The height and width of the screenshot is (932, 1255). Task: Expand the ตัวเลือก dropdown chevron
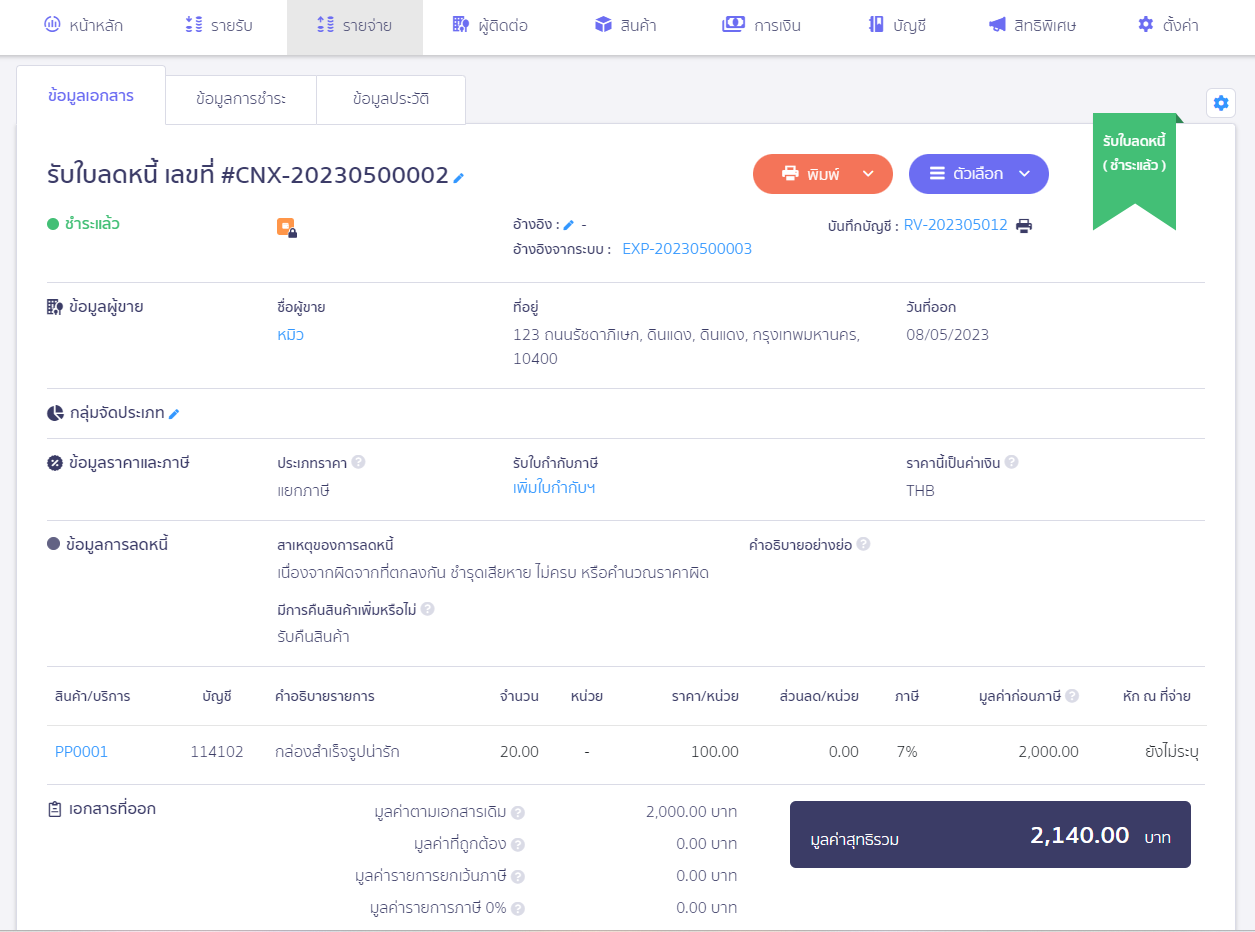(x=1024, y=174)
